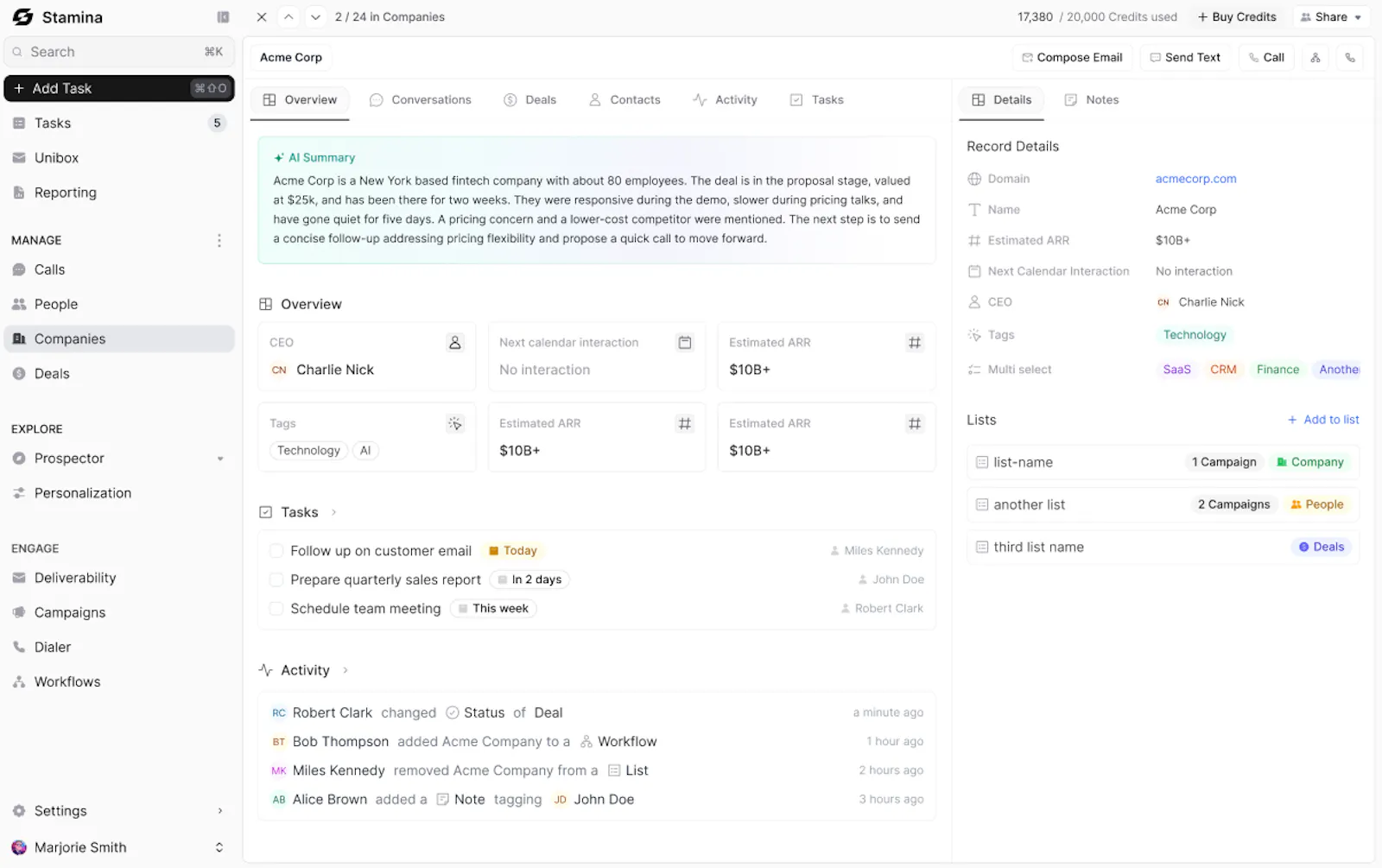Viewport: 1382px width, 868px height.
Task: Click the AI Summary sparkle icon
Action: click(x=279, y=158)
